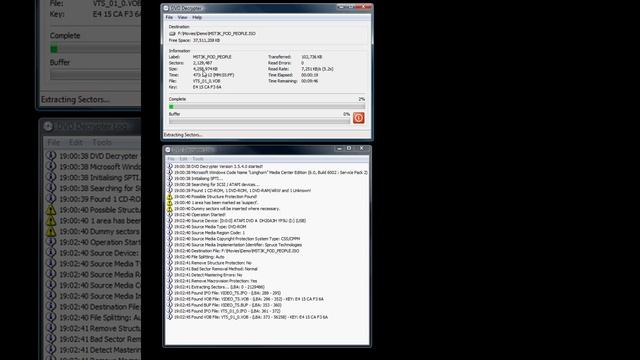This screenshot has height=360, width=640.
Task: Click info icon on 'Copyright Protection System Type' row
Action: tap(170, 239)
